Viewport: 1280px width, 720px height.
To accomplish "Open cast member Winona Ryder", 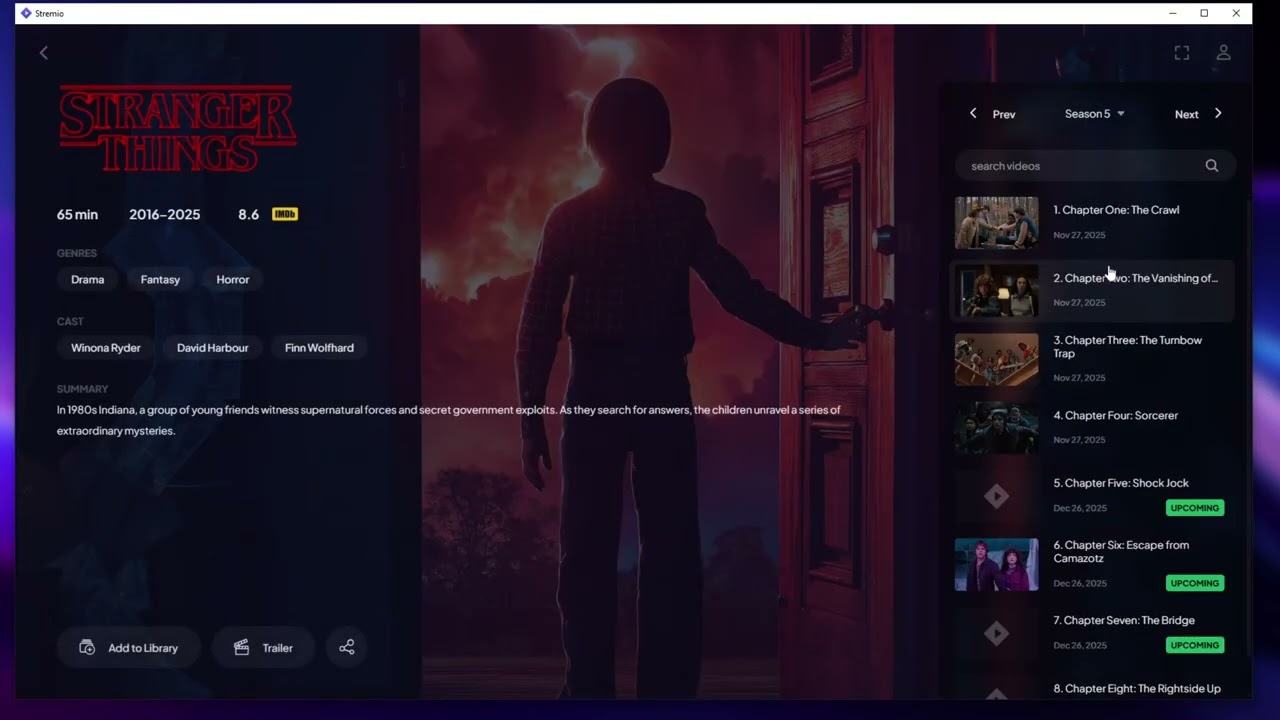I will coord(106,348).
